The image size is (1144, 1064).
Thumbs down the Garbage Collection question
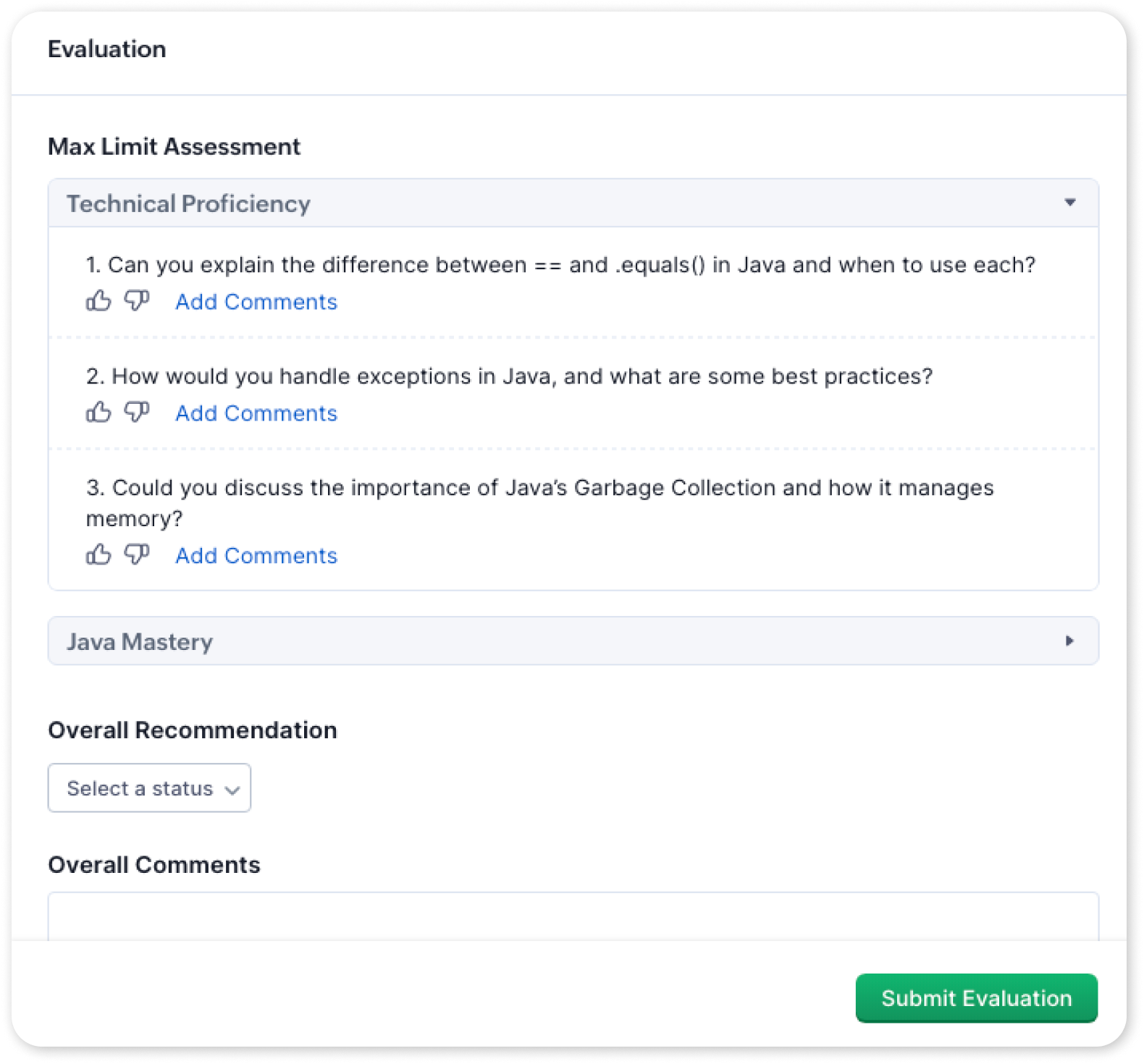(x=137, y=554)
